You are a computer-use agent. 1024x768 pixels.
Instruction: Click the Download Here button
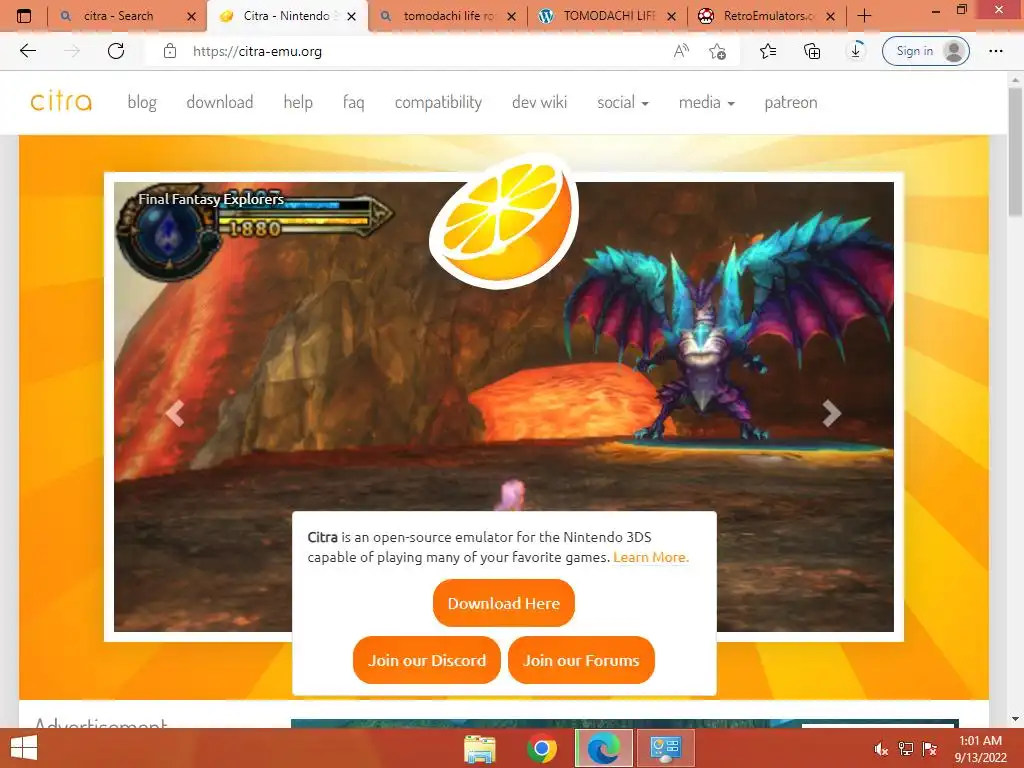click(504, 603)
